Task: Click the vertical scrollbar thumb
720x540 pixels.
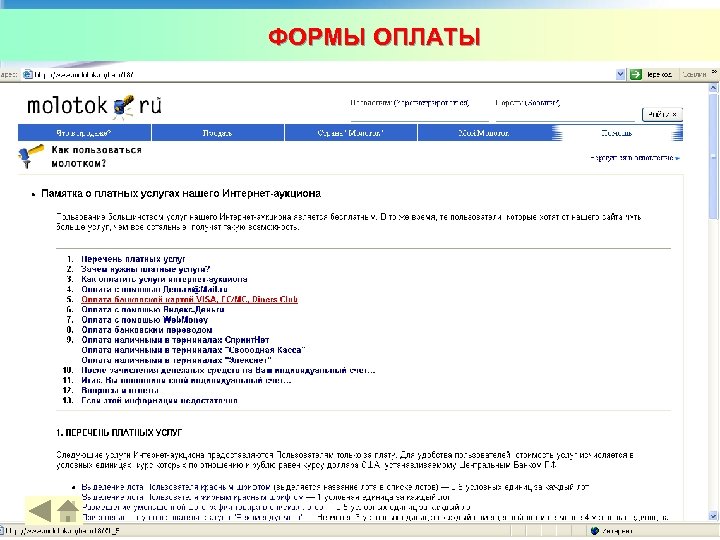Action: (x=714, y=157)
